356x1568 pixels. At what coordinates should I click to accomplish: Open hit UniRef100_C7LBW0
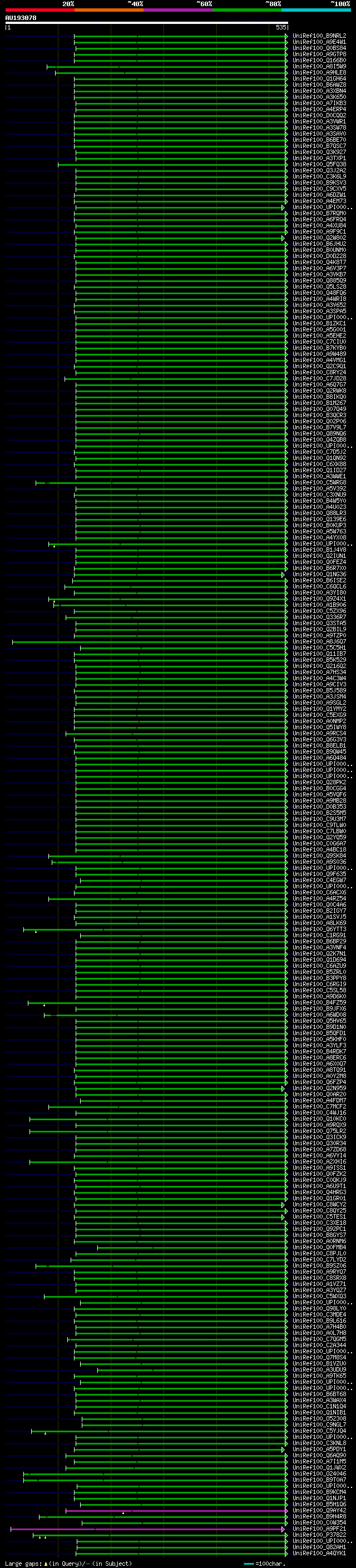[319, 832]
